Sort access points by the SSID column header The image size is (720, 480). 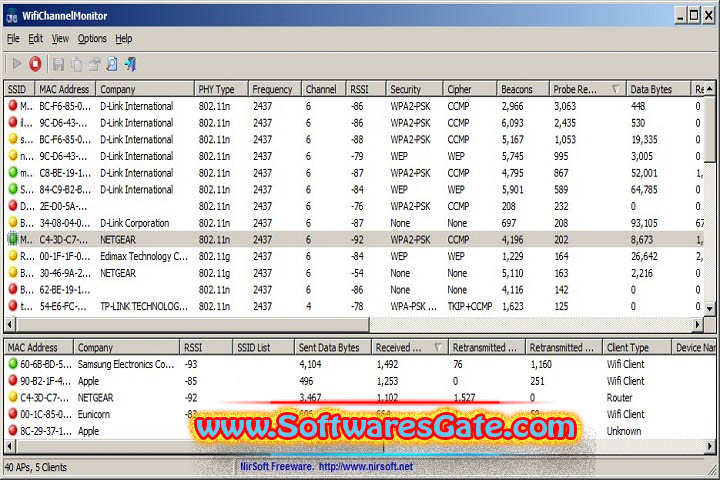coord(20,89)
